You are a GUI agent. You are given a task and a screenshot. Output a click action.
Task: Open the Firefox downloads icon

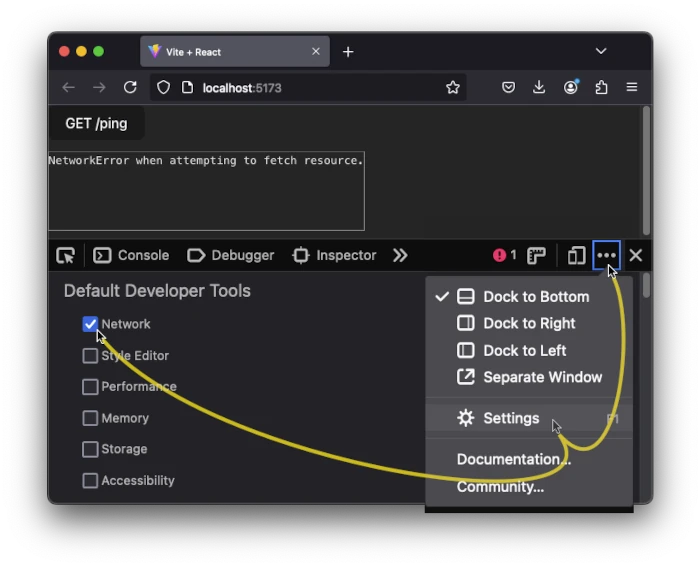tap(539, 88)
